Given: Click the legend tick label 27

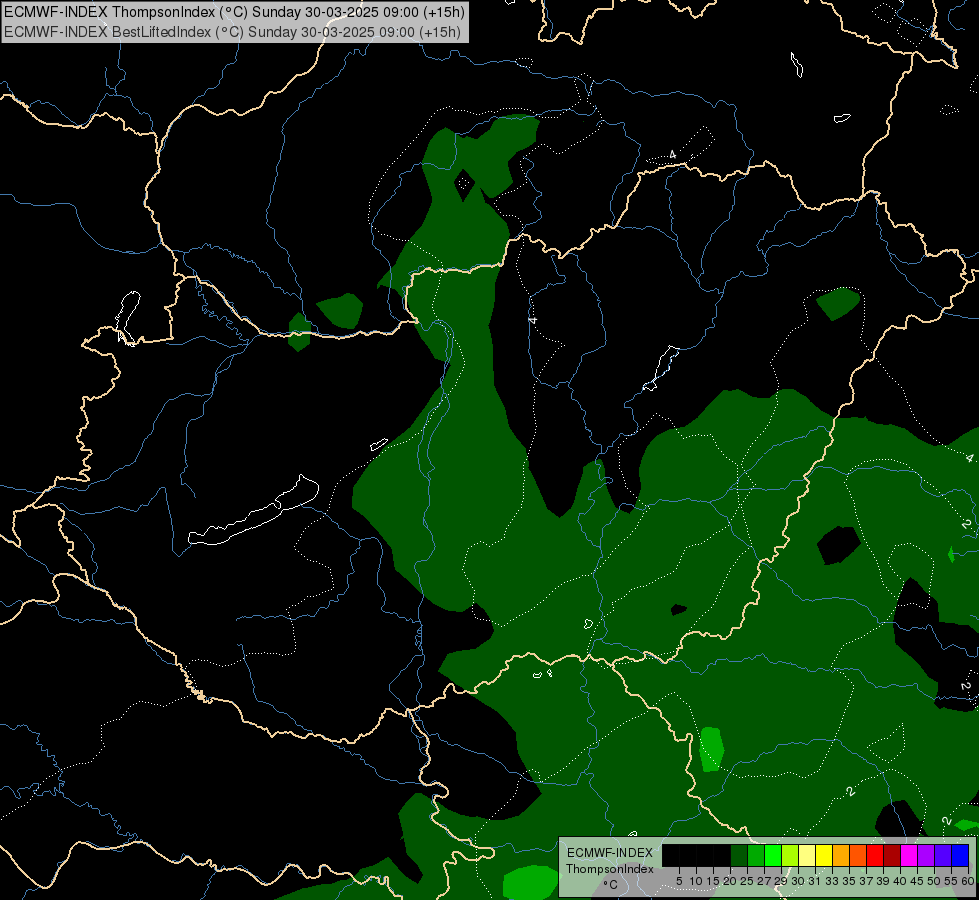Looking at the screenshot, I should coord(764,881).
